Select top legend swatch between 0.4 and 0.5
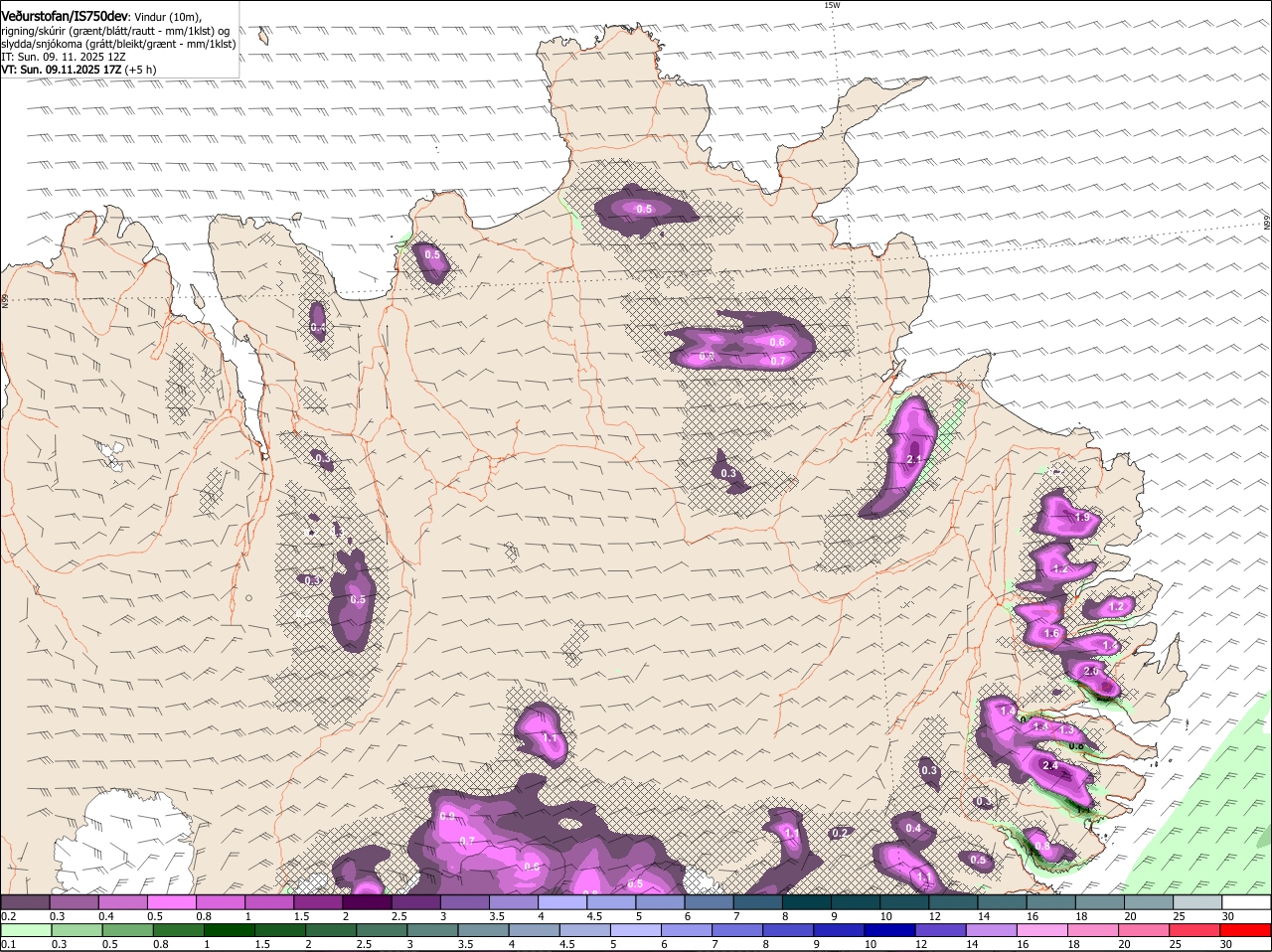Screen dimensions: 1272x952 (122, 902)
